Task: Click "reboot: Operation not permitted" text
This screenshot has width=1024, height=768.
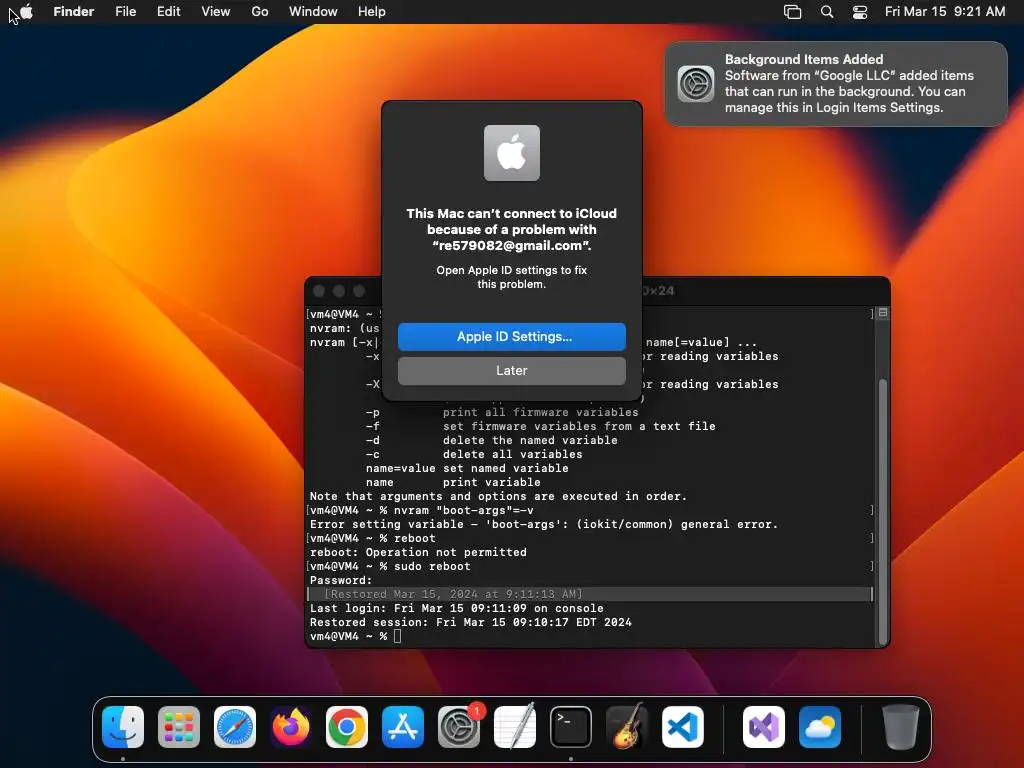Action: pos(418,552)
